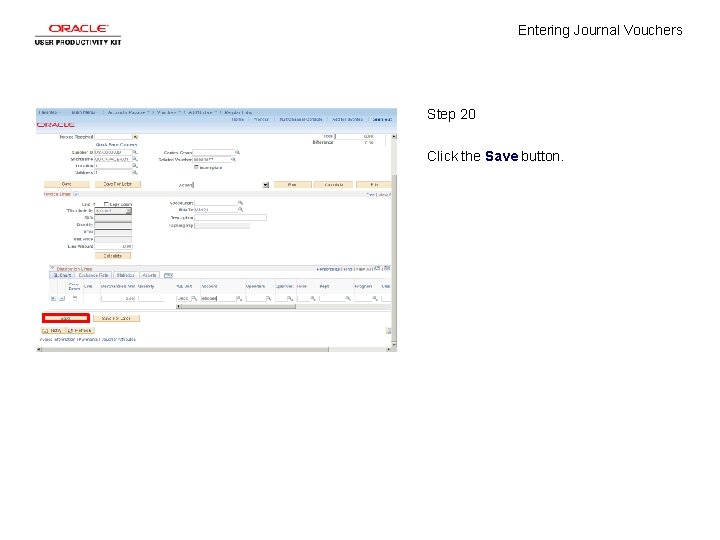Switch to the GL Chart tab
Screen dimensions: 720x540
(x=62, y=275)
